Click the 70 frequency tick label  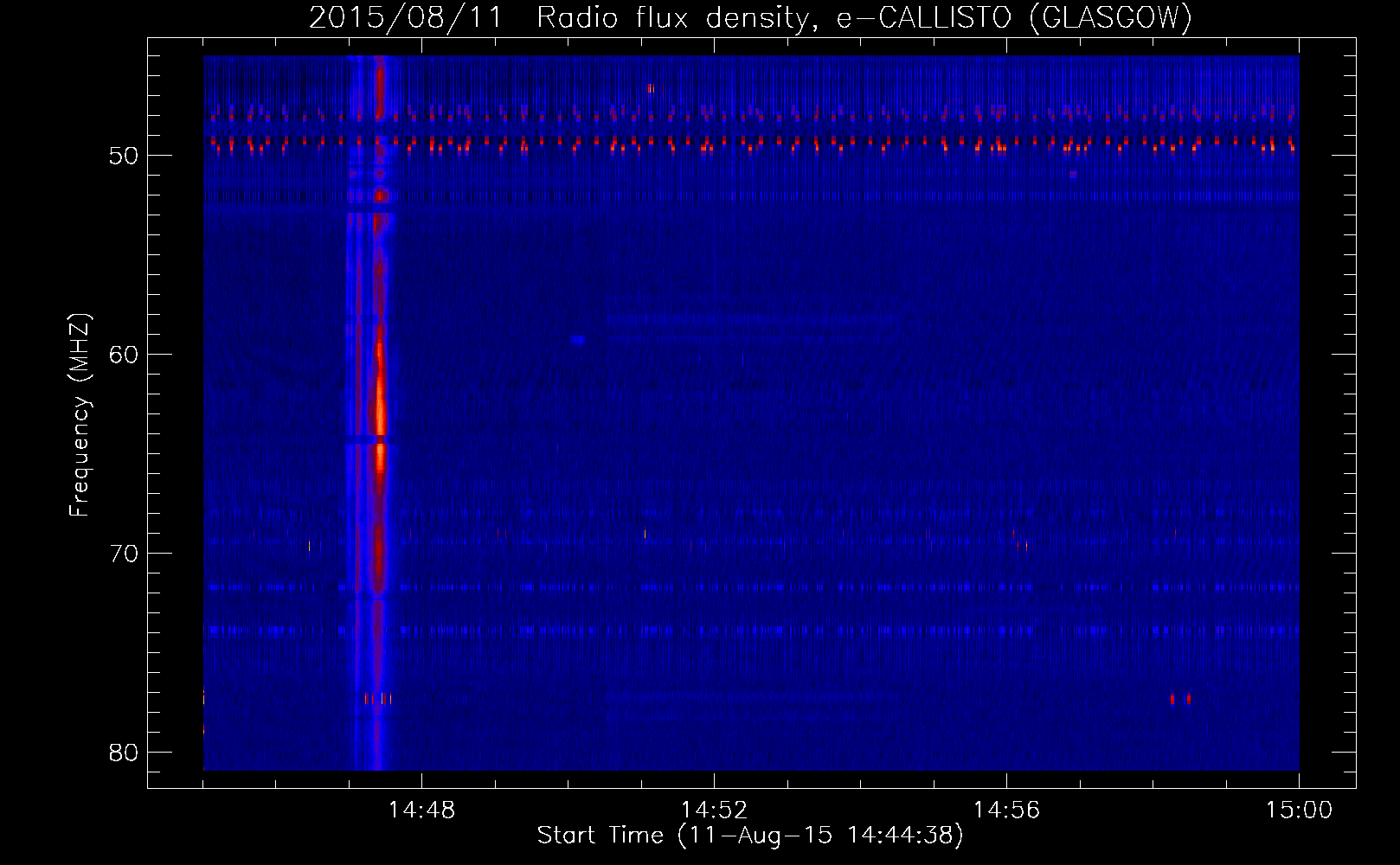point(125,554)
